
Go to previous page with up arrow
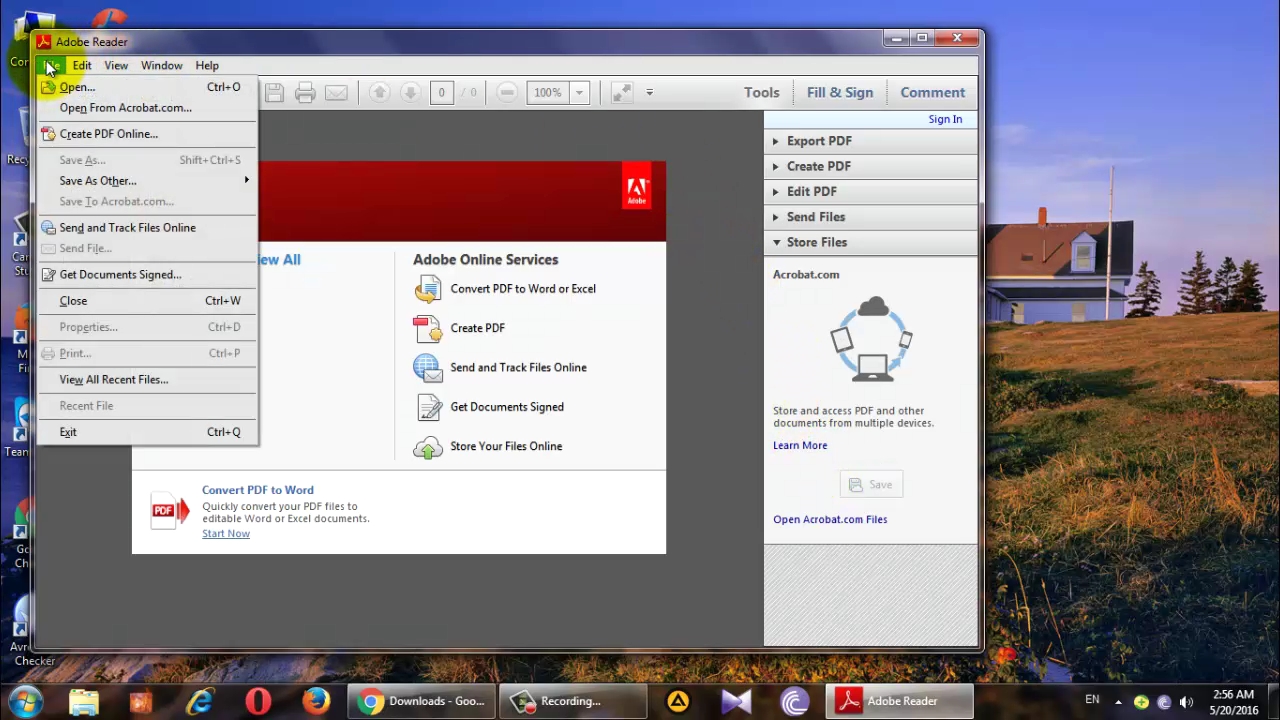[379, 93]
